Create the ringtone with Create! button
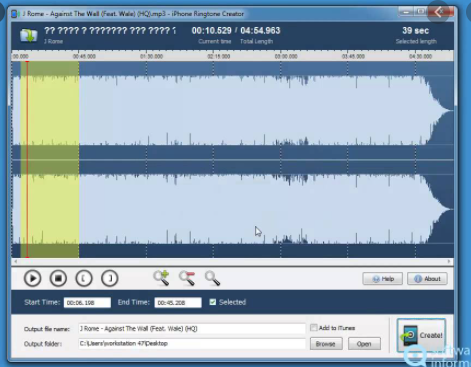 (421, 335)
